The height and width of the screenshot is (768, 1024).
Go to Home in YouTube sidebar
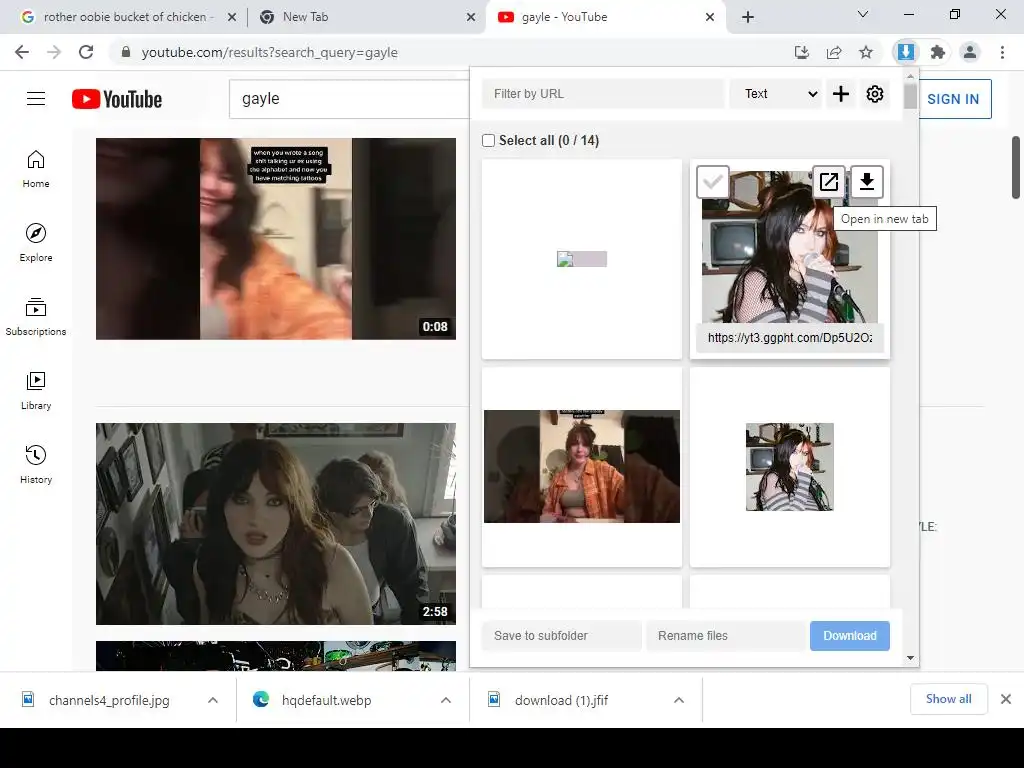[x=36, y=168]
